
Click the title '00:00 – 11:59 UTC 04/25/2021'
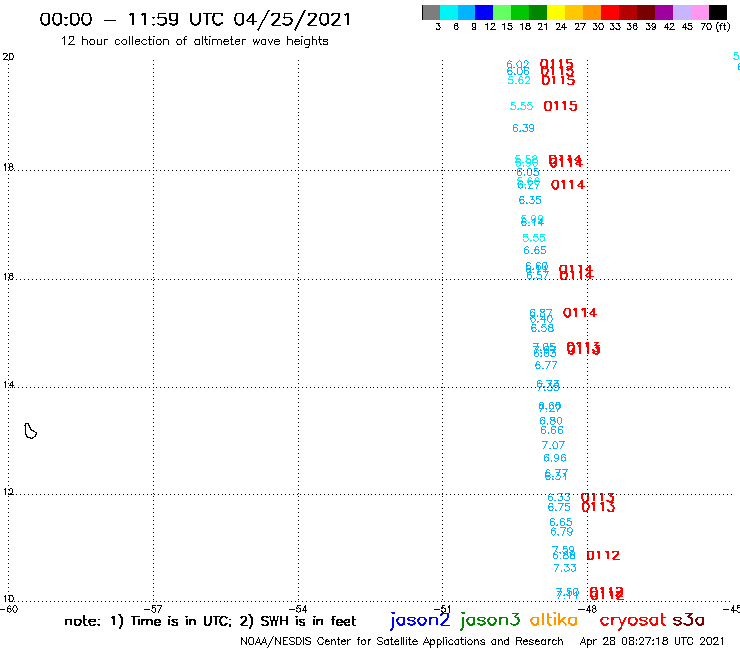[195, 19]
